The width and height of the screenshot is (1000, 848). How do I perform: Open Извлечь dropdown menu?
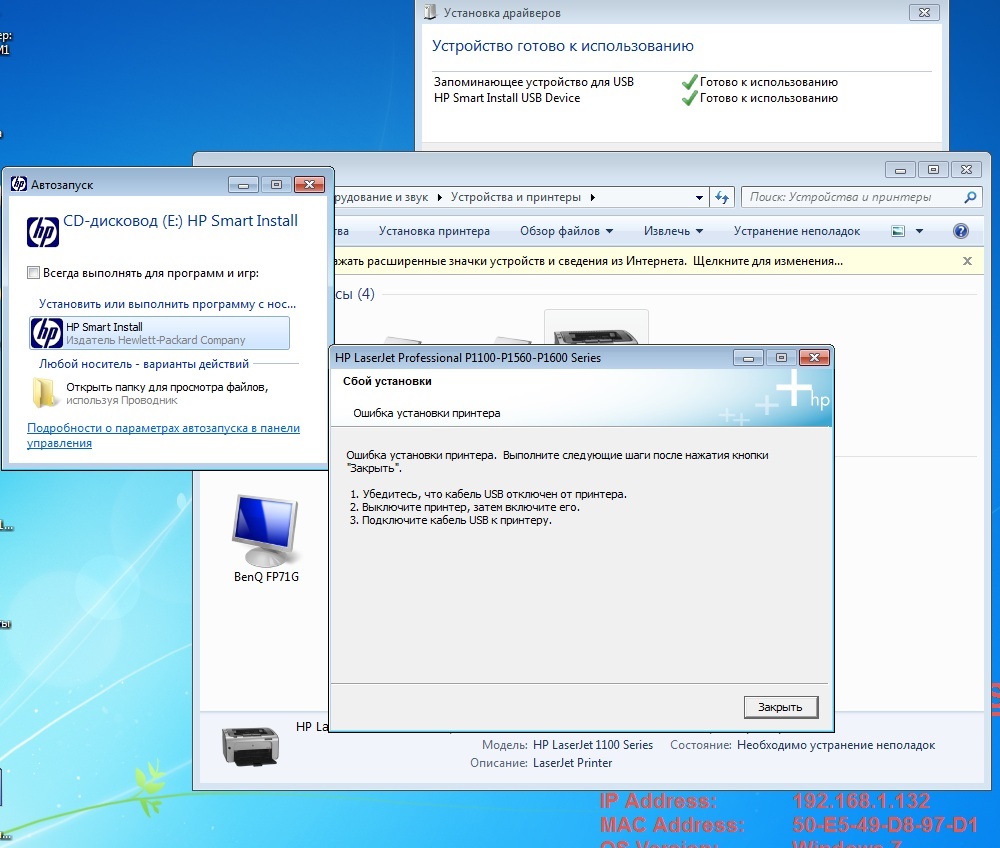(x=673, y=231)
